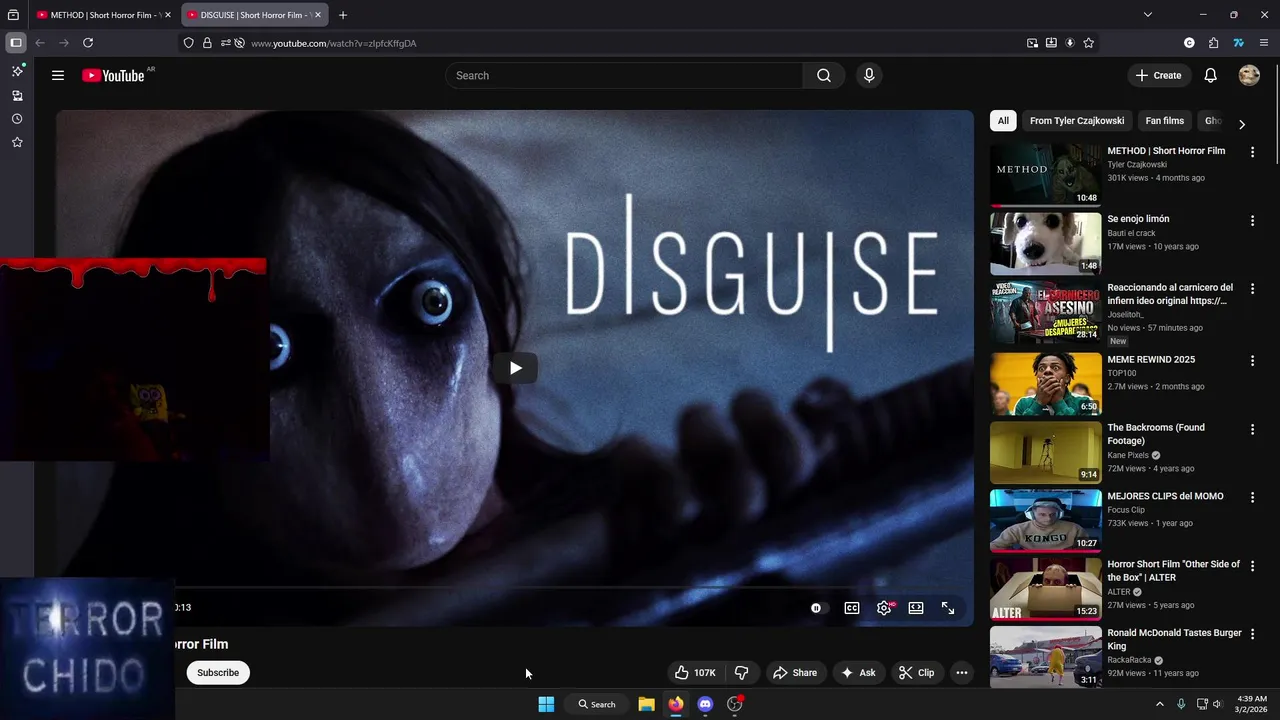Open picture-in-picture icon in address bar

pyautogui.click(x=1032, y=43)
